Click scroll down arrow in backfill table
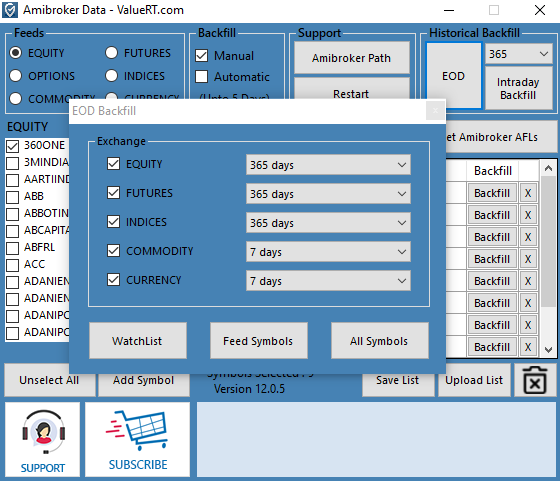Screen dimensions: 560x481 point(548,349)
